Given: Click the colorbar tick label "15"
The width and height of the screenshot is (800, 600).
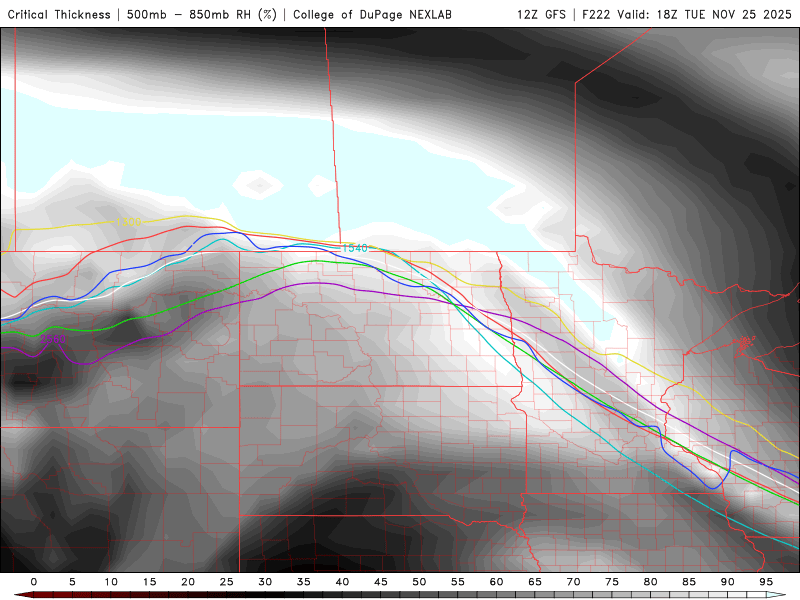Looking at the screenshot, I should 149,582.
